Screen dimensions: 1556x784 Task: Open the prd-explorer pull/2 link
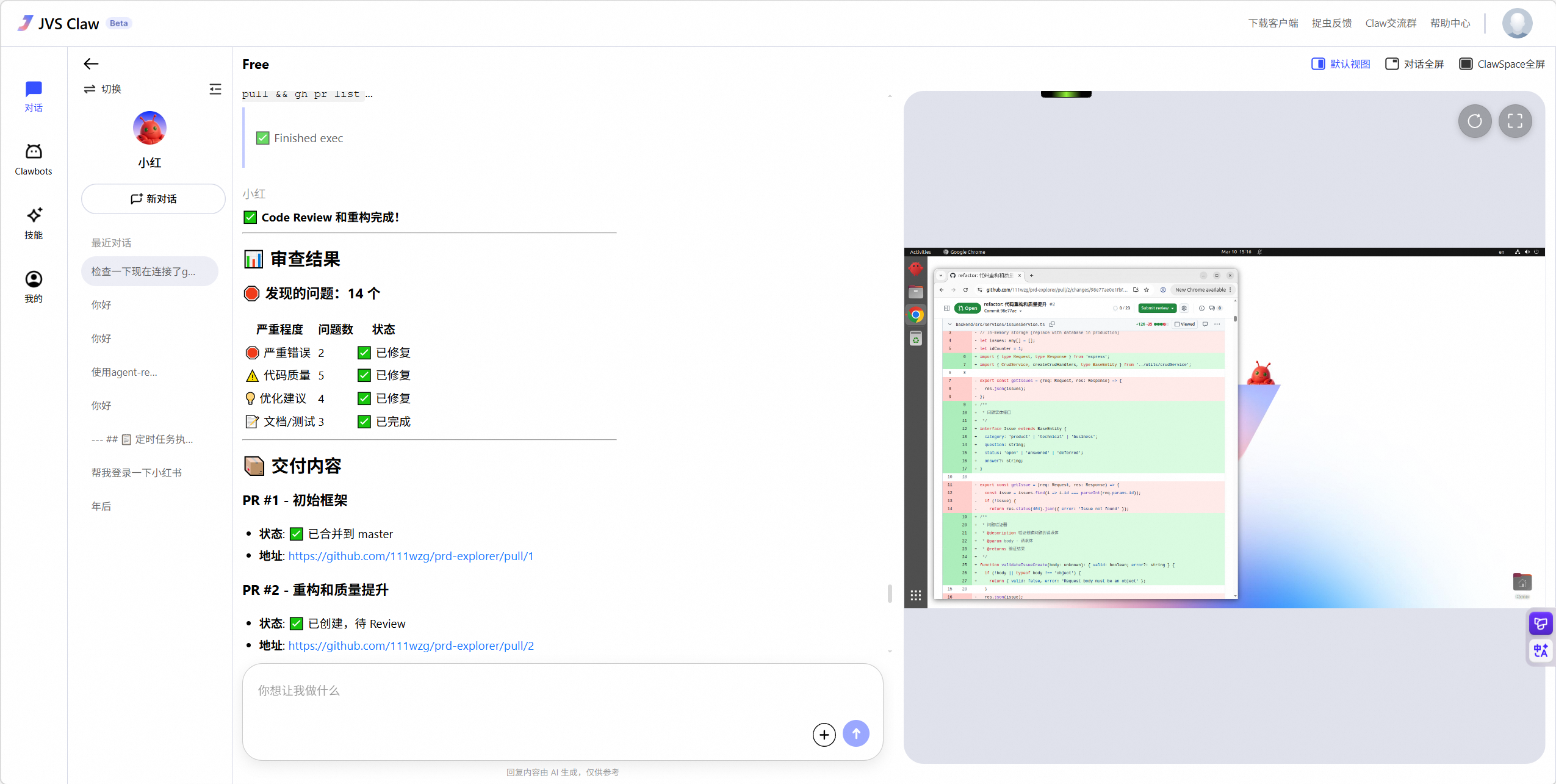coord(411,646)
